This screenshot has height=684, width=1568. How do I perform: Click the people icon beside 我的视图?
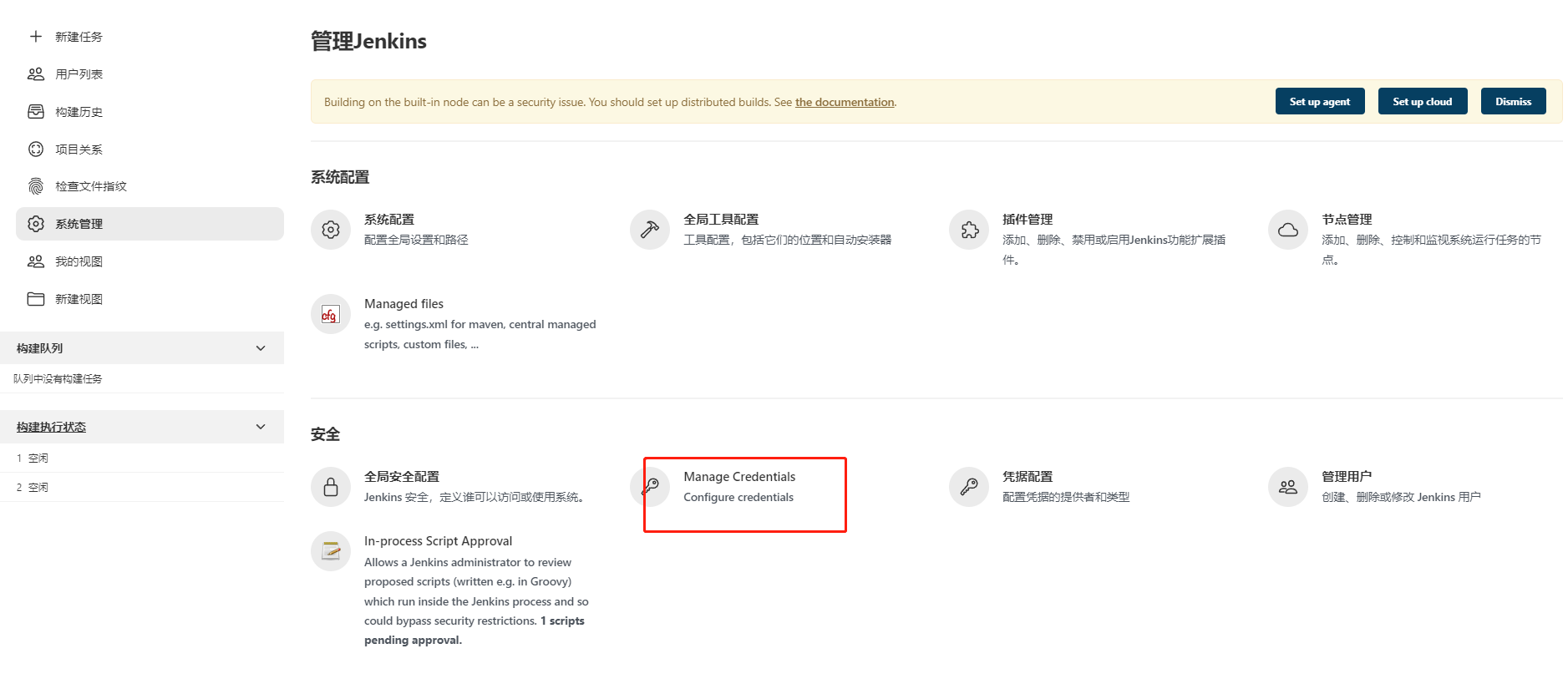pyautogui.click(x=36, y=261)
